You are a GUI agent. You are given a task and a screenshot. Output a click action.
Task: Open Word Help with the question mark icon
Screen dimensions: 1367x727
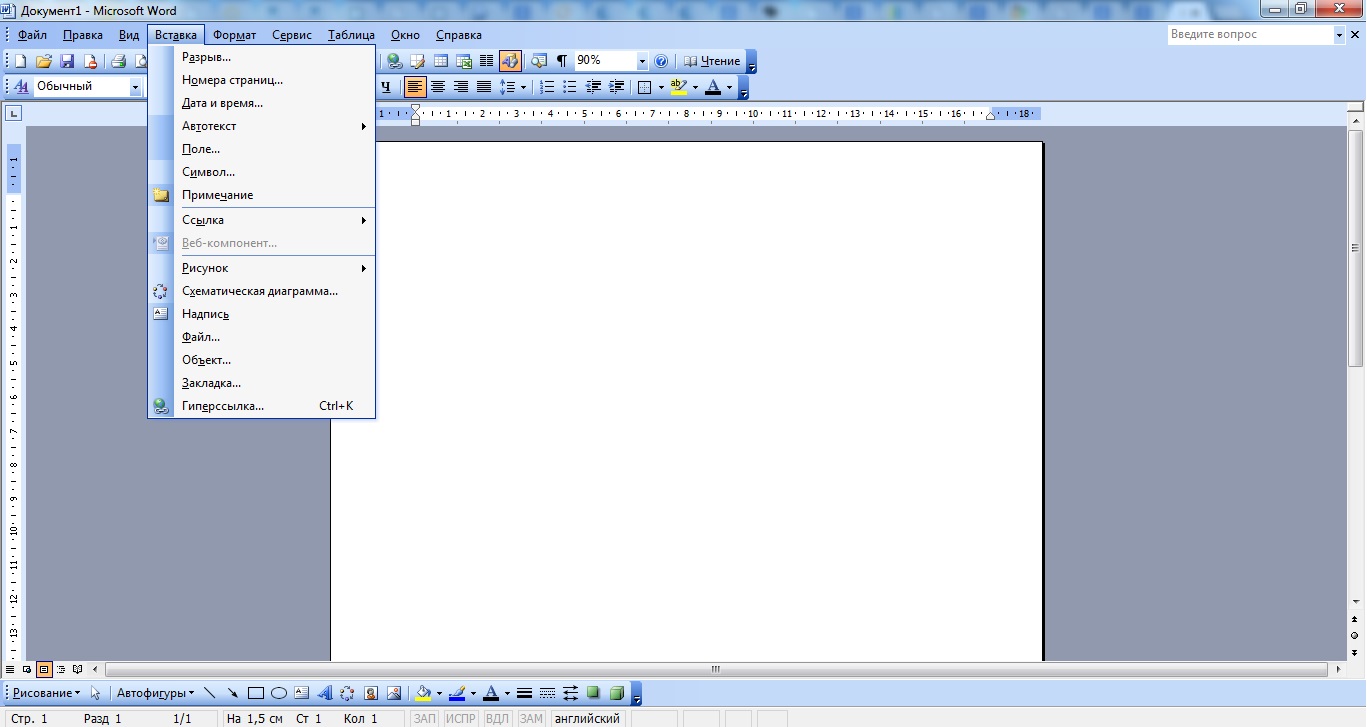(661, 61)
